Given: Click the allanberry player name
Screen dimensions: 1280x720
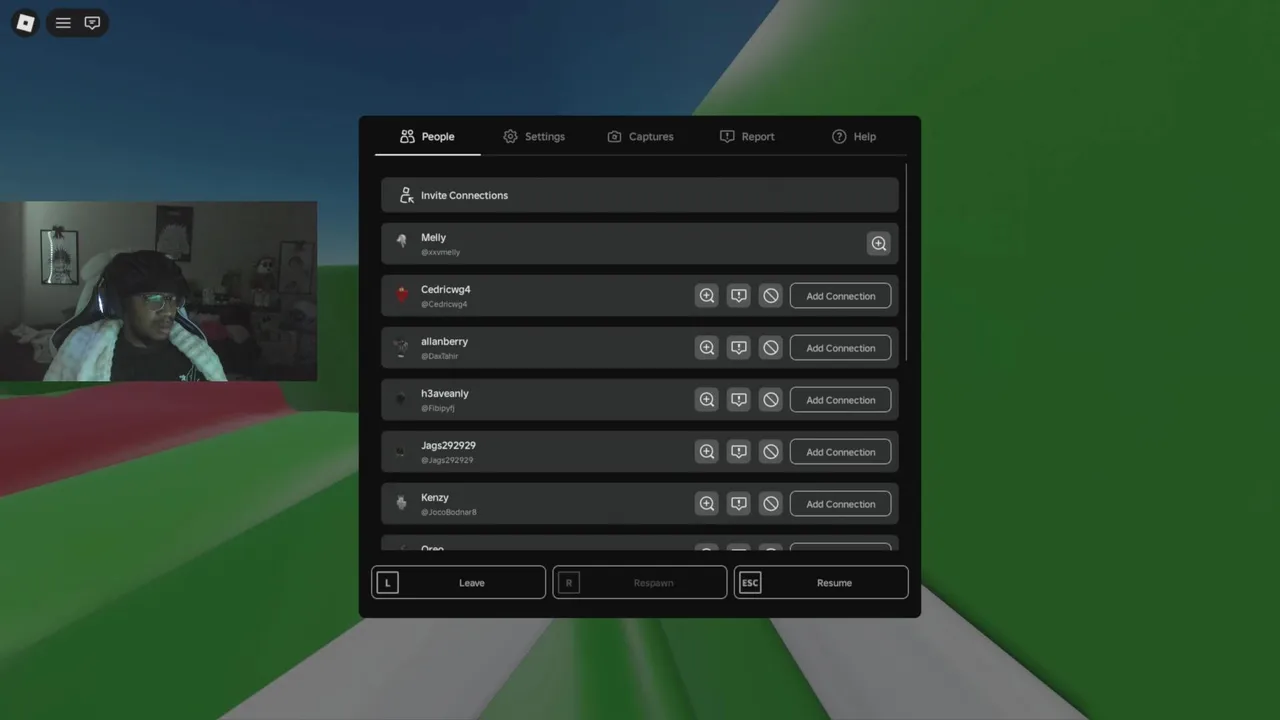Looking at the screenshot, I should coord(444,342).
